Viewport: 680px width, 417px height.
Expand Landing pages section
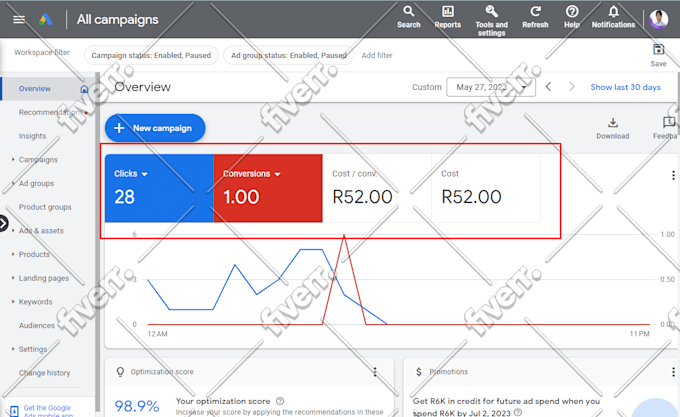coord(13,278)
